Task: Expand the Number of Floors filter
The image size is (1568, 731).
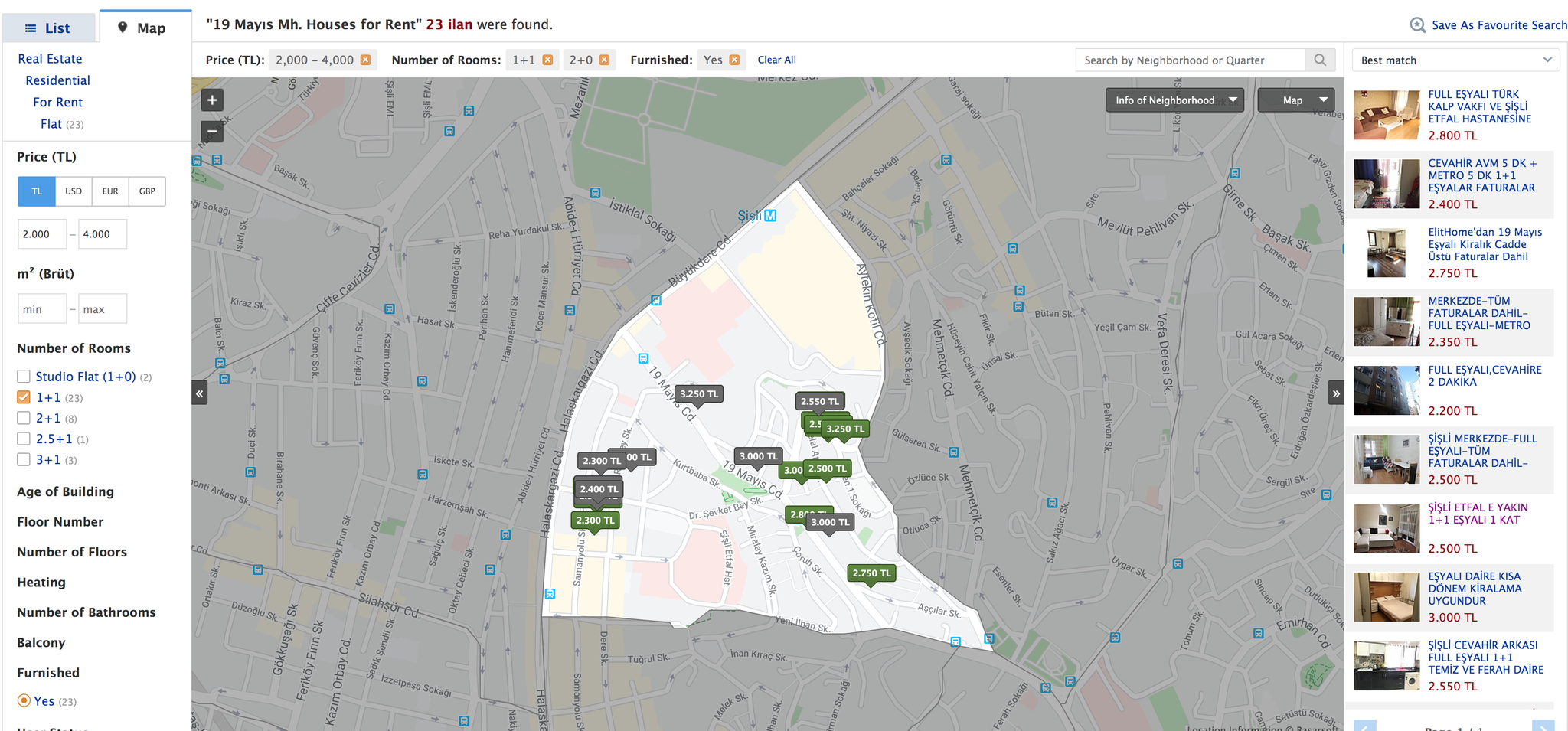Action: click(x=72, y=552)
